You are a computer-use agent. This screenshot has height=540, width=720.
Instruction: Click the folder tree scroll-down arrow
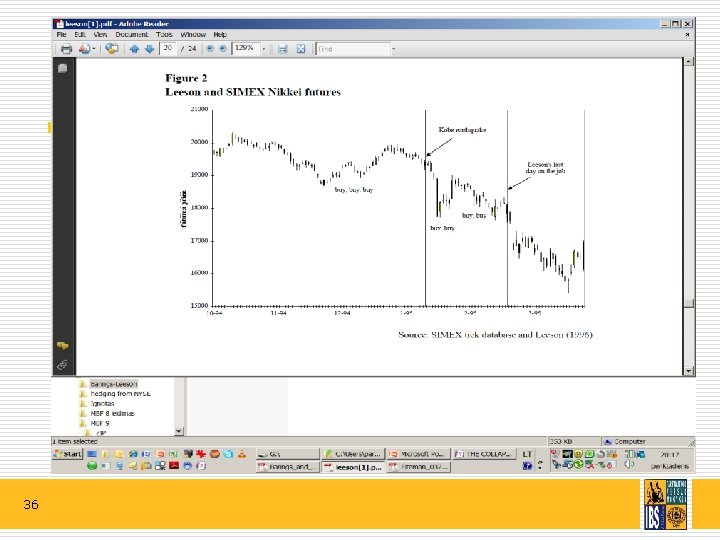[x=179, y=431]
